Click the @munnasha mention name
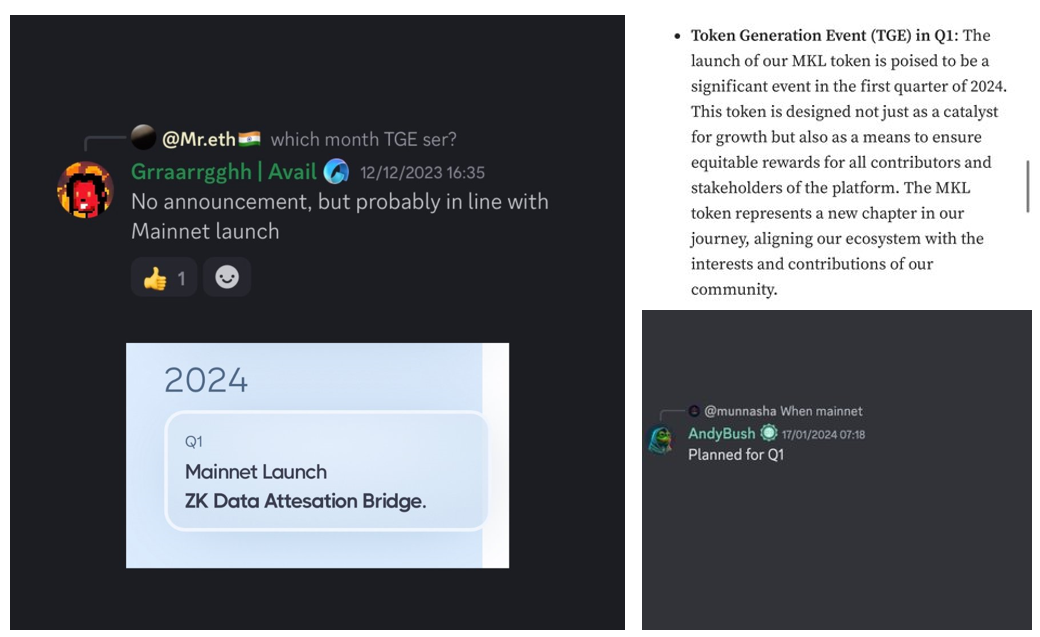Screen dimensions: 1040x637 coord(740,411)
